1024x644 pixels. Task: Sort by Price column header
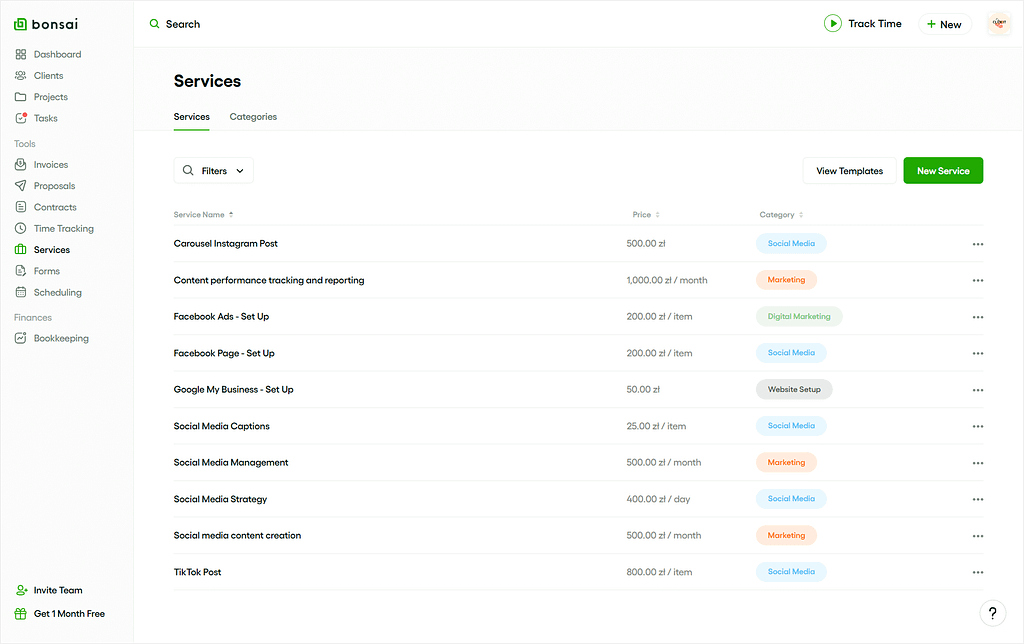[646, 214]
